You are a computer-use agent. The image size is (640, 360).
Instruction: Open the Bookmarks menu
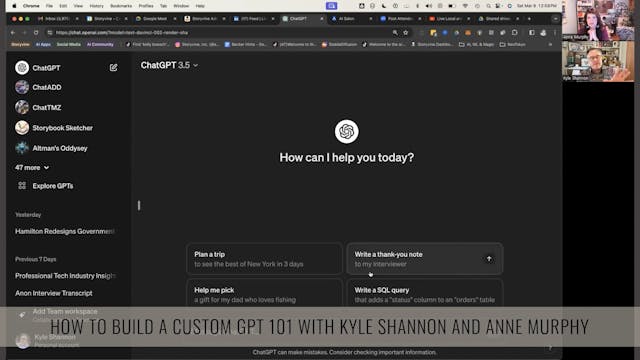(121, 6)
